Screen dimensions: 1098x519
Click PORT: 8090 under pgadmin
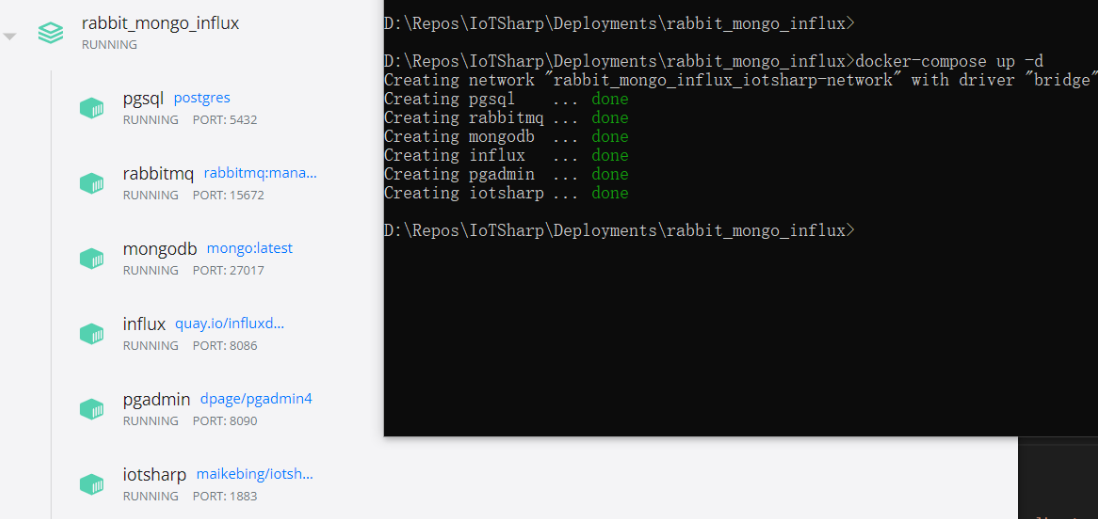coord(225,421)
